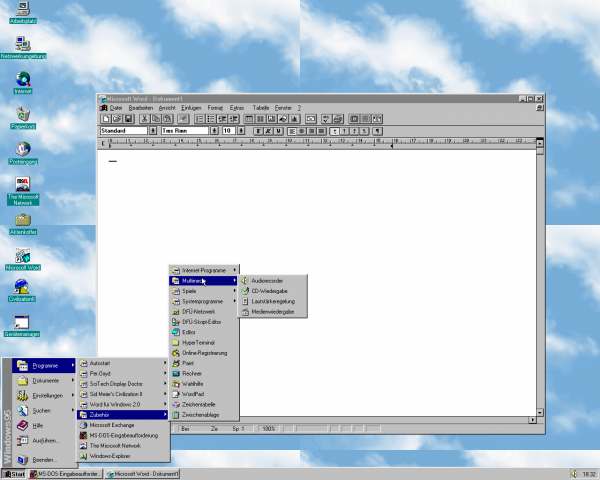600x480 pixels.
Task: Click the page width zoom icon
Action: [377, 119]
